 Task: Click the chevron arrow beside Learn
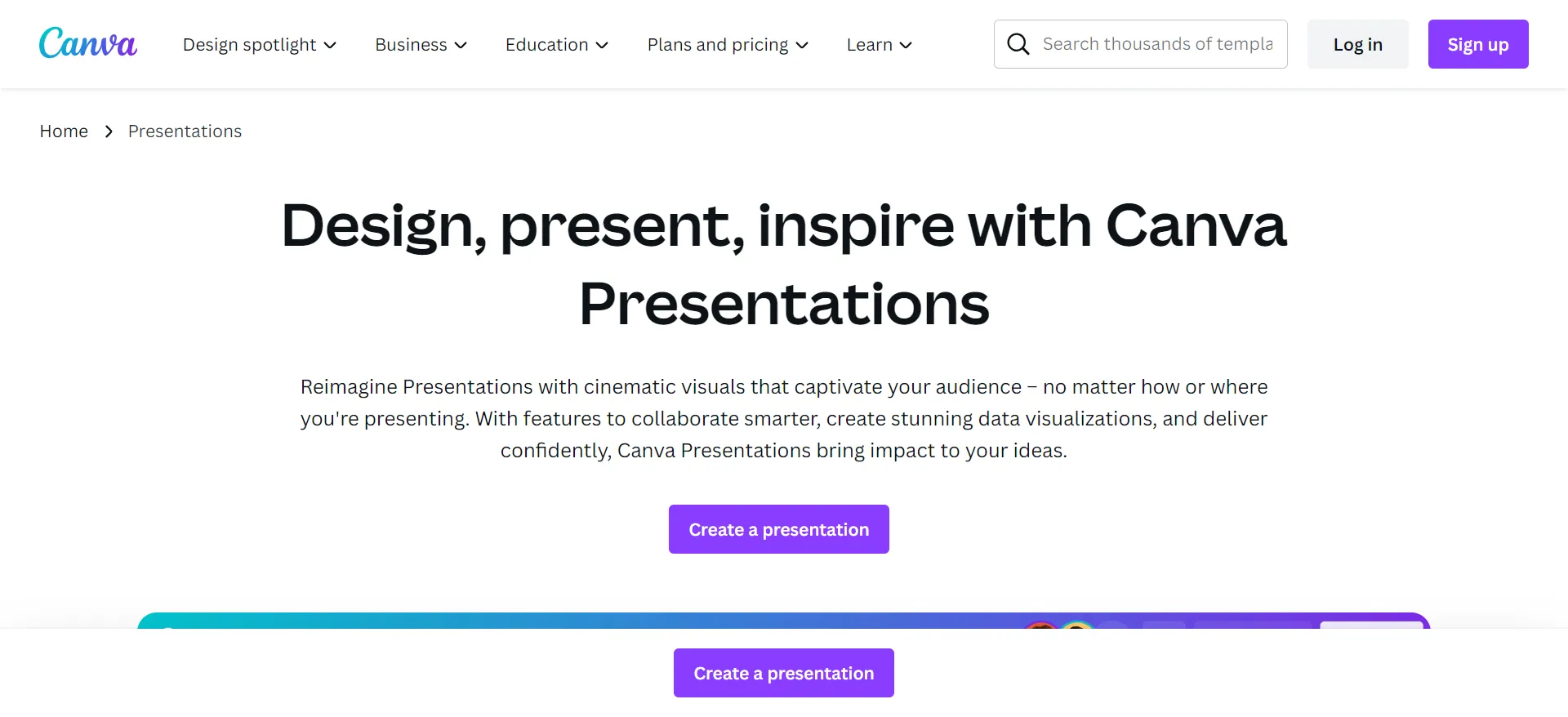pos(906,45)
